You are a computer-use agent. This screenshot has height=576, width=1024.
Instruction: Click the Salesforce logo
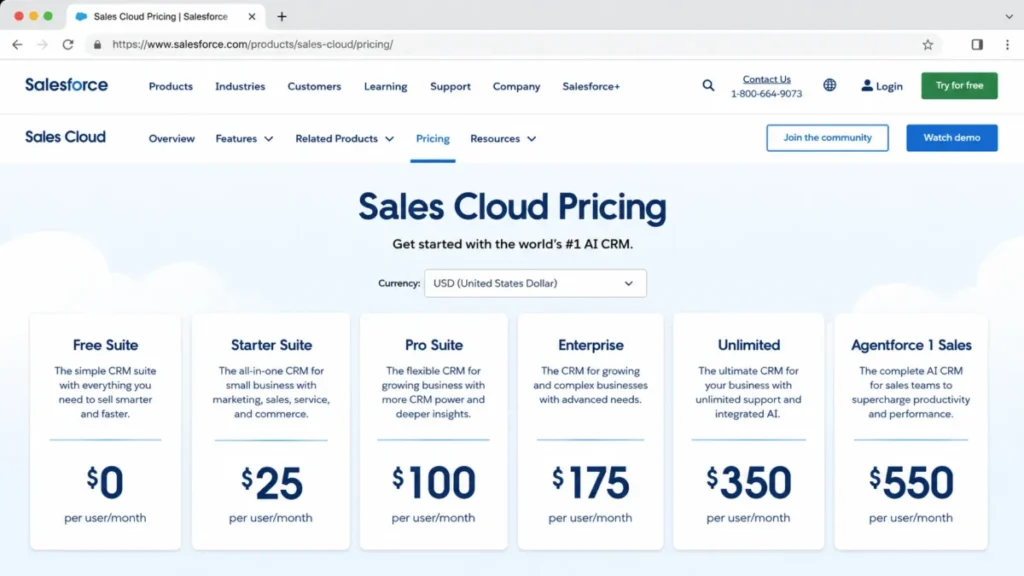(66, 85)
